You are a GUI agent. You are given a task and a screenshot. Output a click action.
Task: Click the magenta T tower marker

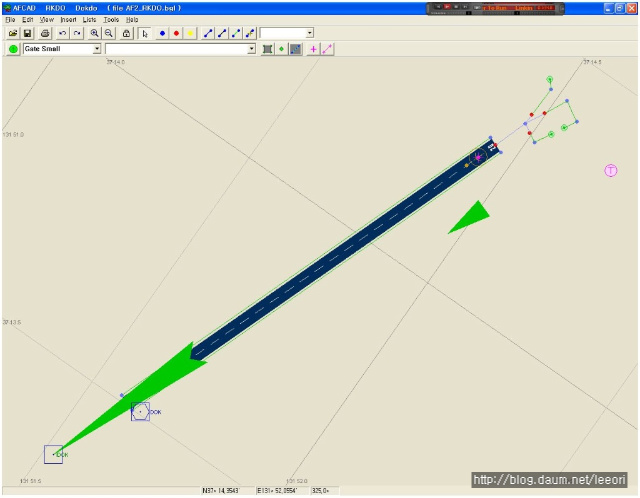coord(611,171)
